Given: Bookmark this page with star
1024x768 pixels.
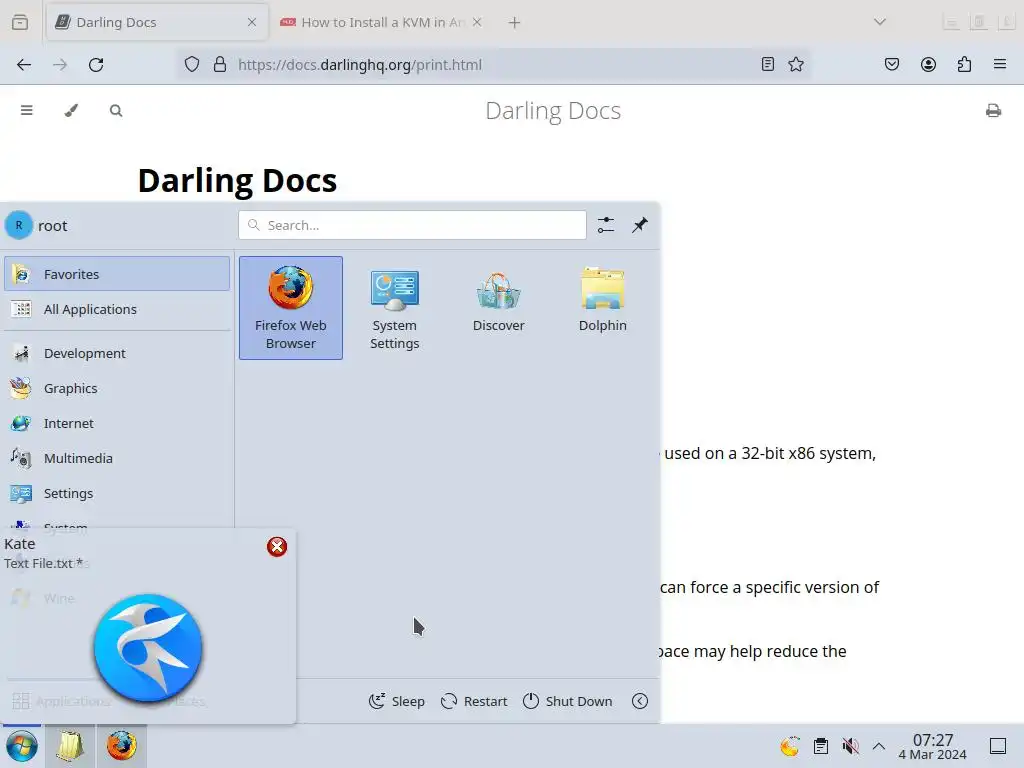Looking at the screenshot, I should 795,65.
